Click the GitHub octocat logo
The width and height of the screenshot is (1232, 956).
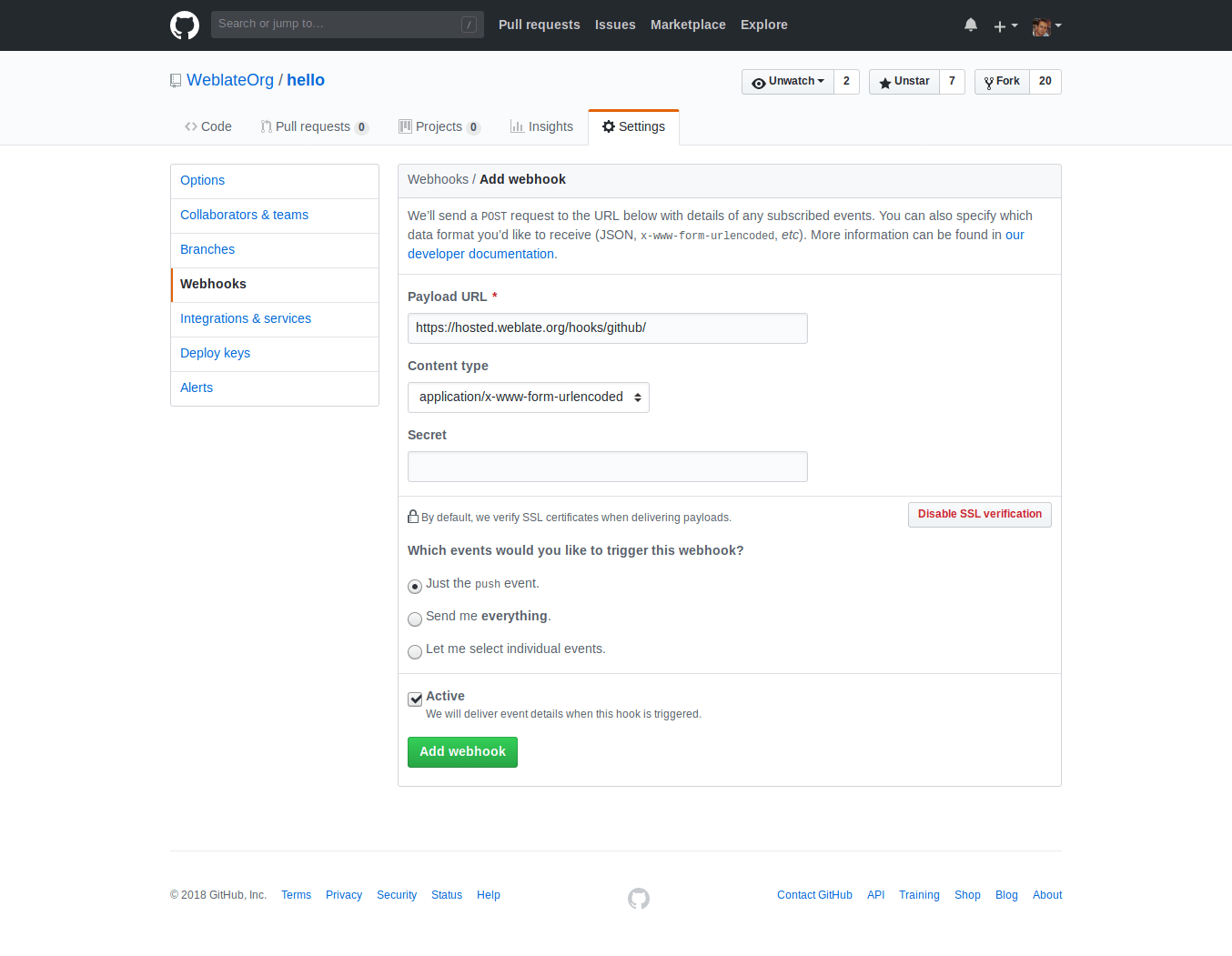pyautogui.click(x=185, y=25)
